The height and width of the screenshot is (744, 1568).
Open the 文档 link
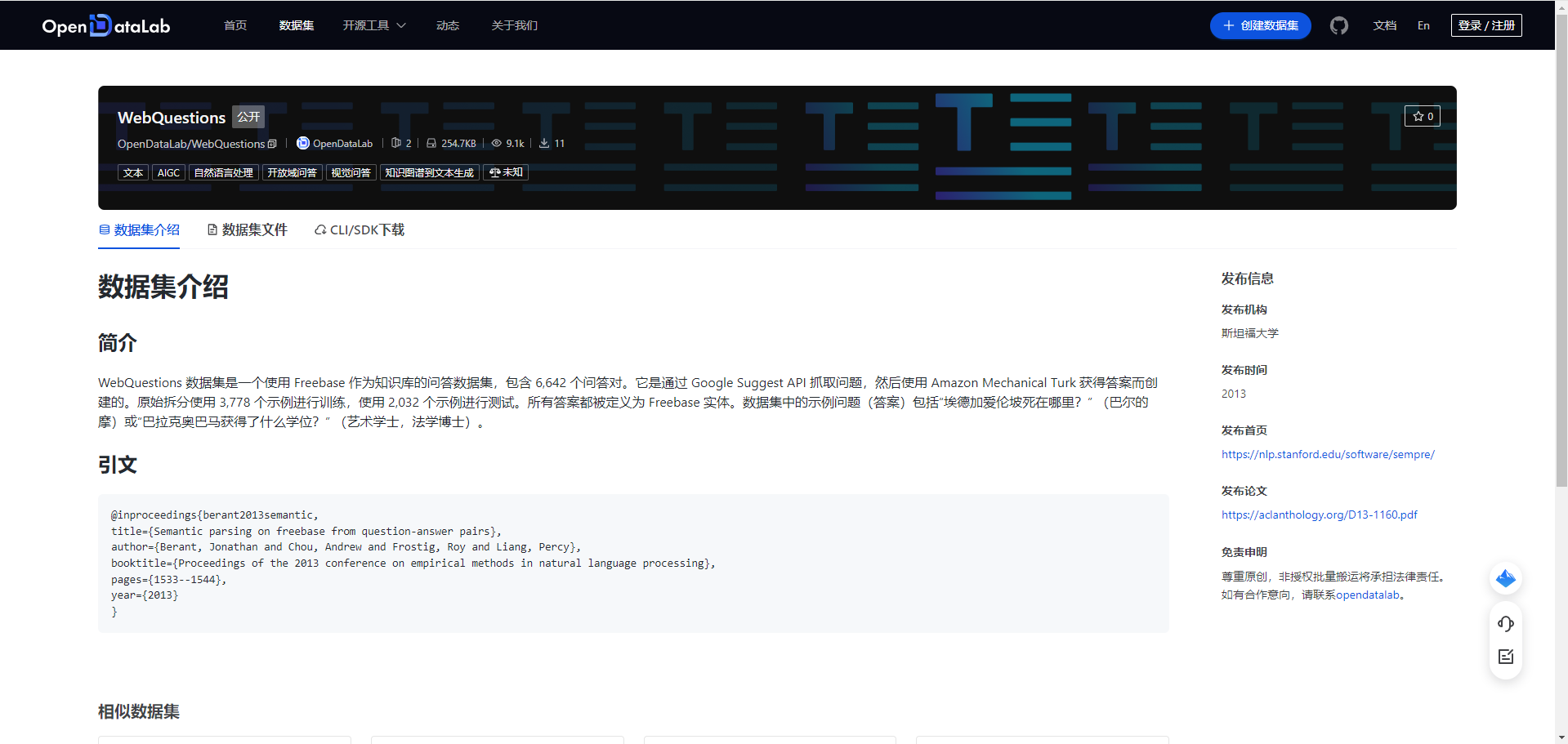coord(1385,25)
